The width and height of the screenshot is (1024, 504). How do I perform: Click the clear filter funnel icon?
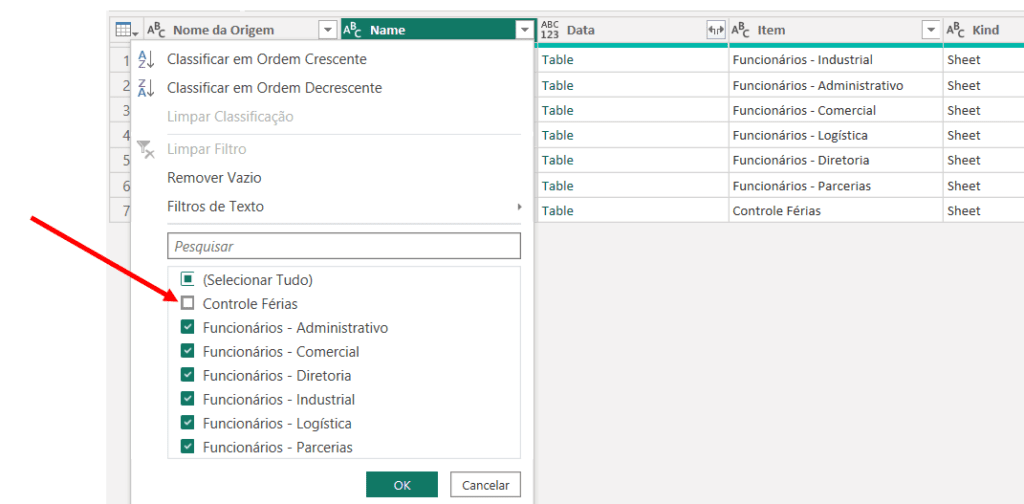click(x=147, y=150)
